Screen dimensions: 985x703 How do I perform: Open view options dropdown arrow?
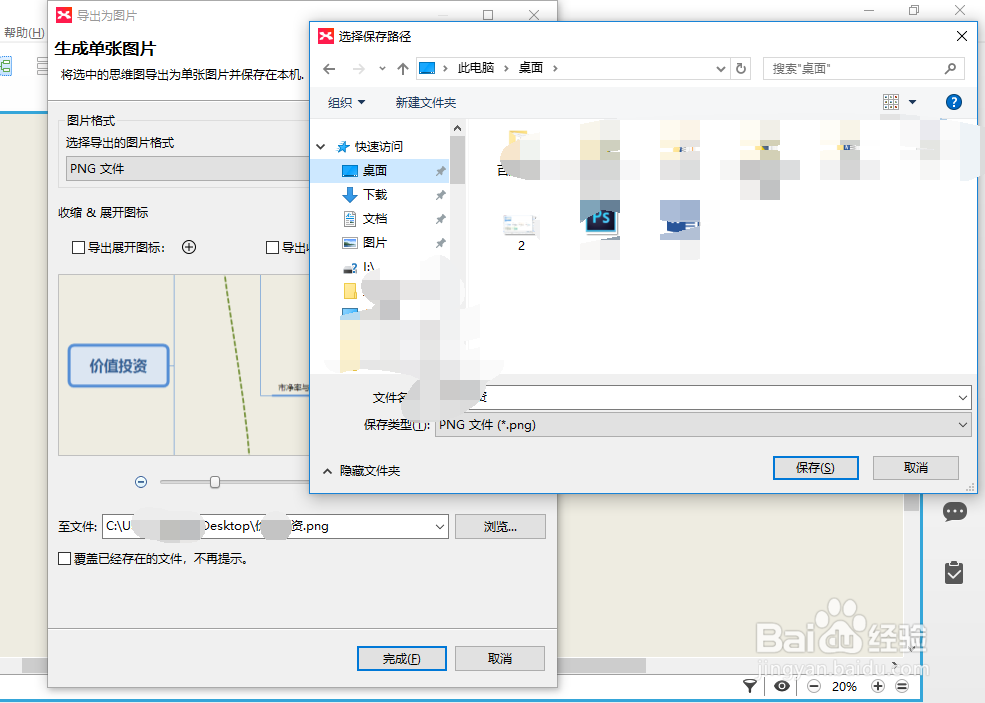(x=913, y=102)
